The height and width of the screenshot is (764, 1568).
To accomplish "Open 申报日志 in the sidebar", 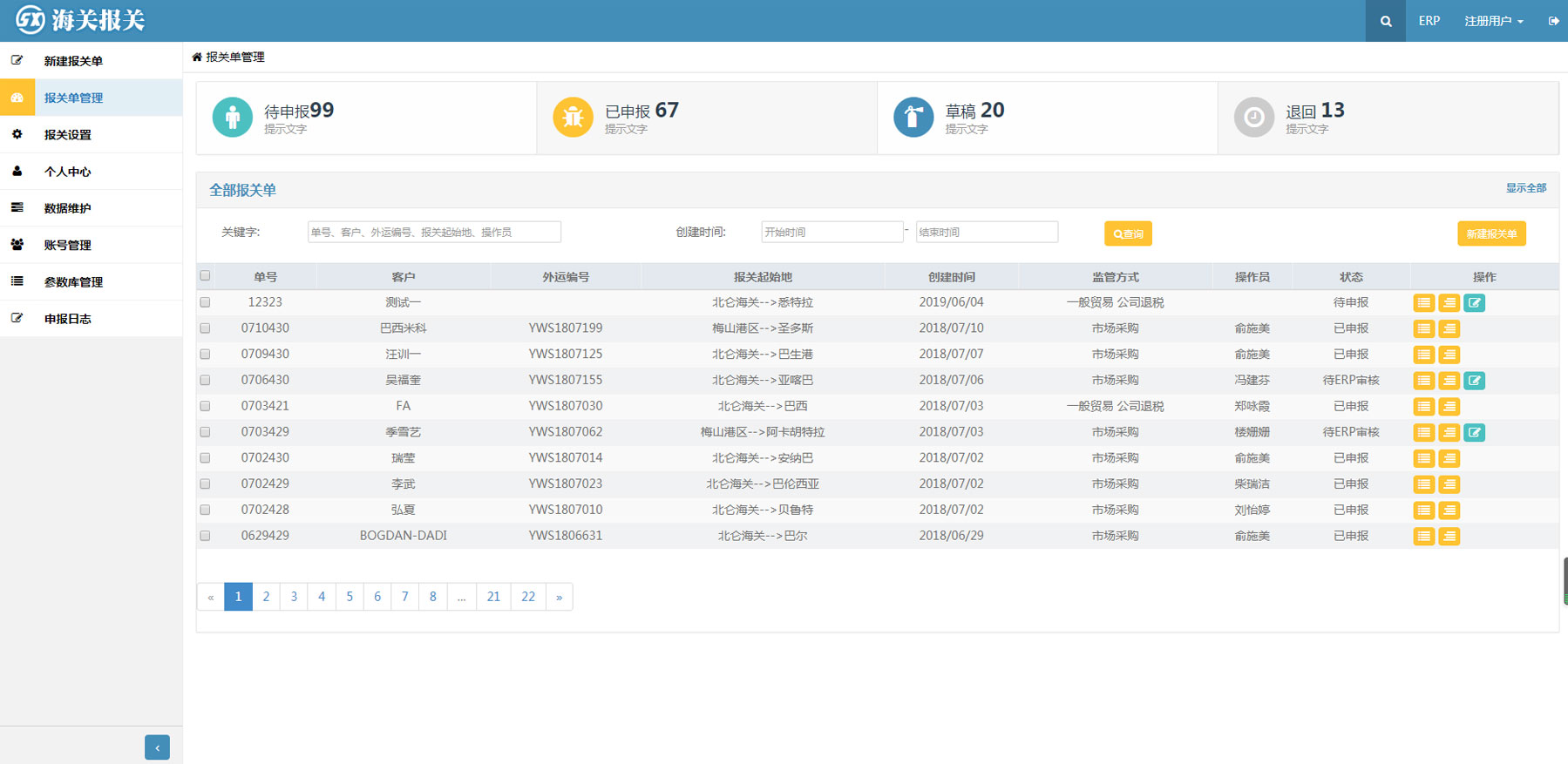I will 91,319.
